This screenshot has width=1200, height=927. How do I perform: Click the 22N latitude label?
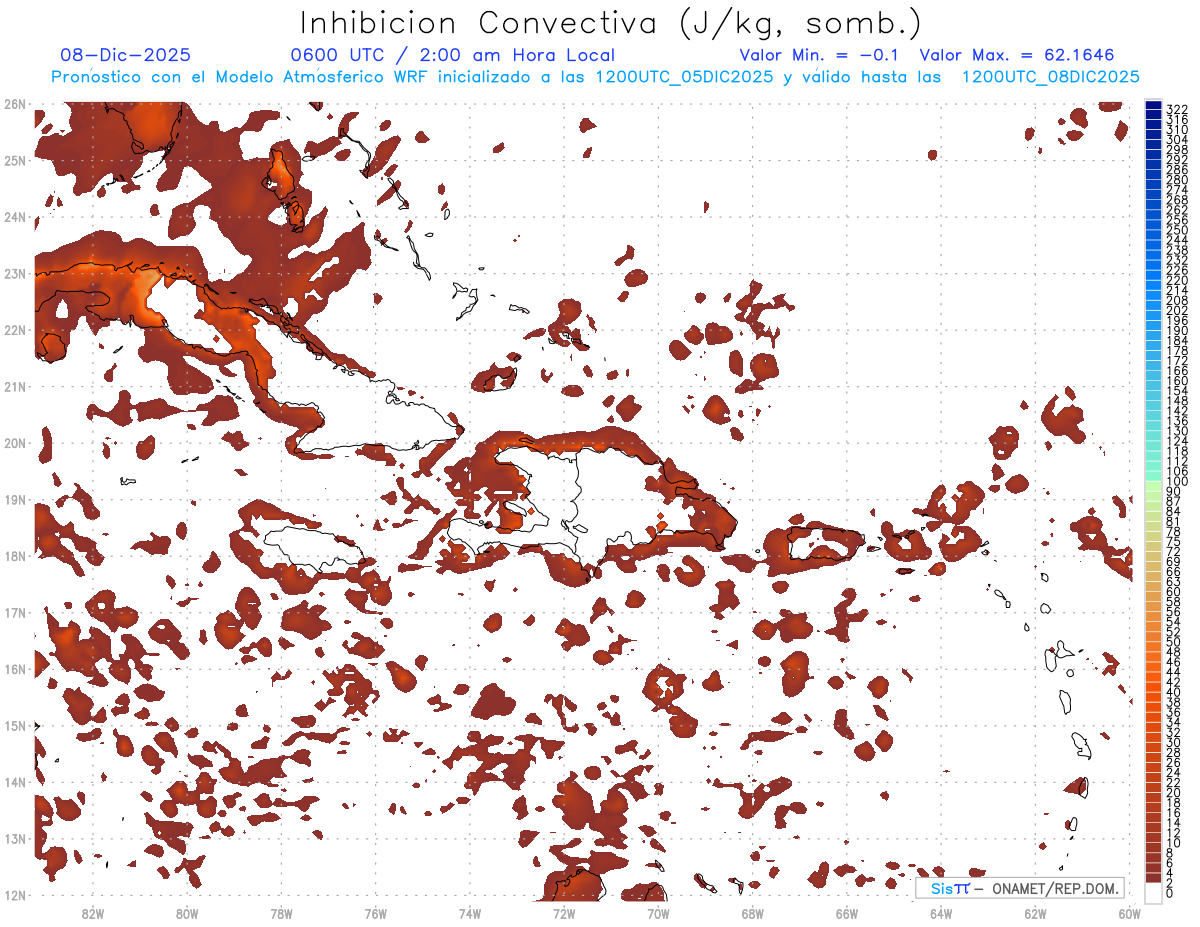(x=15, y=330)
